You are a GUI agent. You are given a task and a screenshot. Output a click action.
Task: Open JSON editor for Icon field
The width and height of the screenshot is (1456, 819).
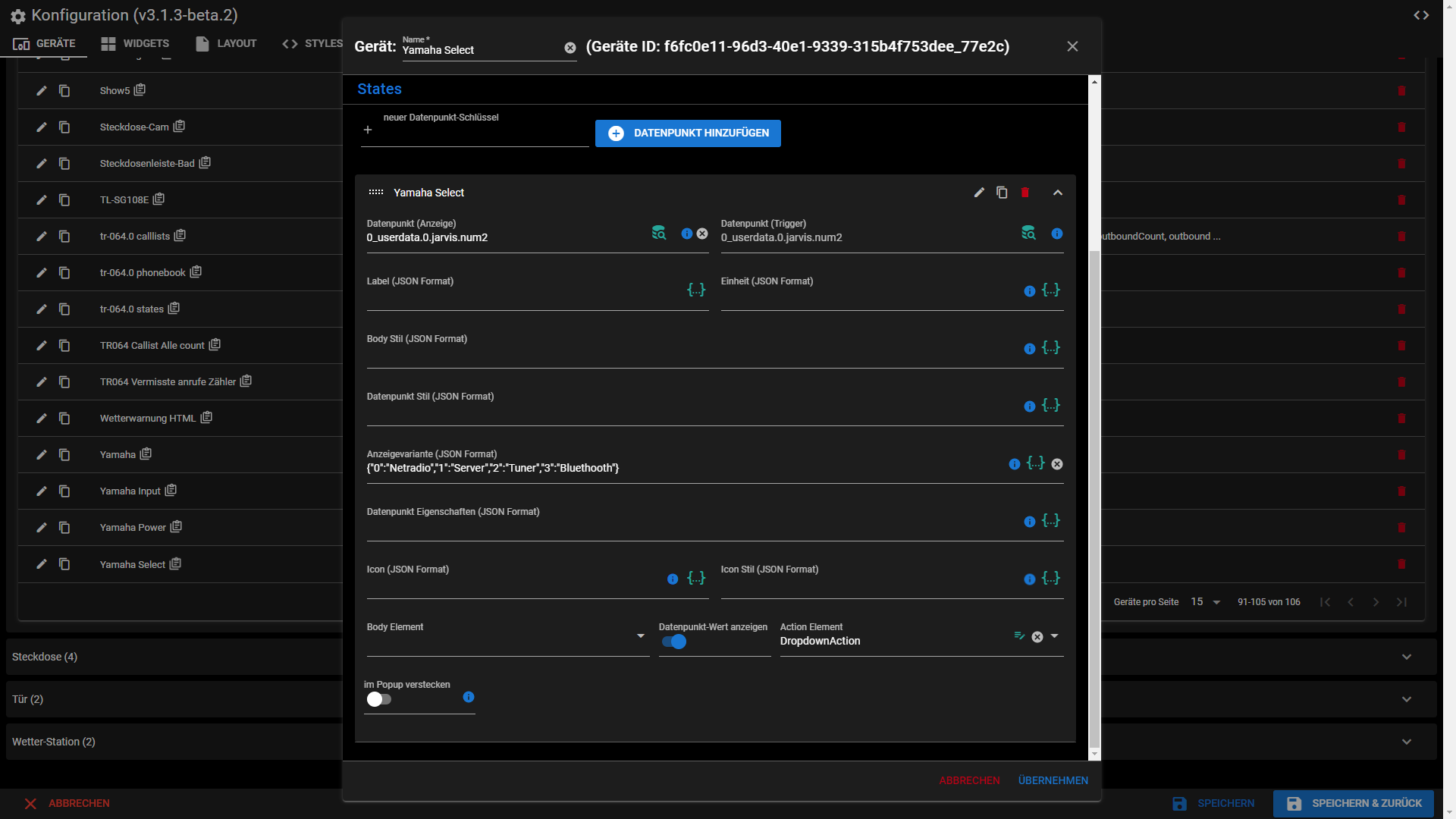click(696, 578)
